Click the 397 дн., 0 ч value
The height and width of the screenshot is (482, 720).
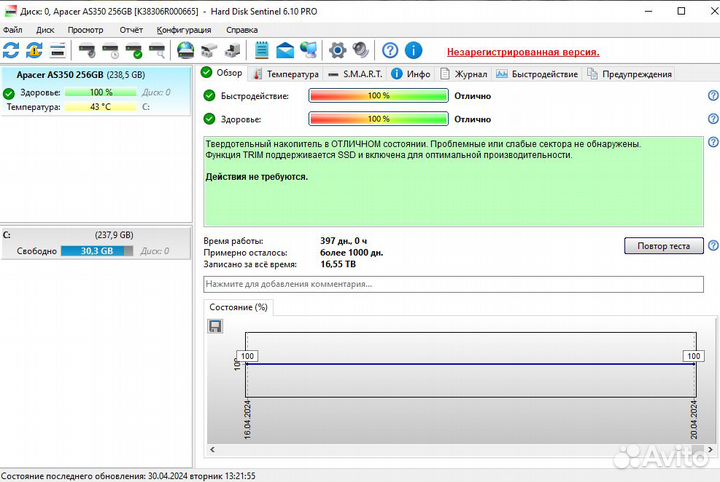(343, 241)
